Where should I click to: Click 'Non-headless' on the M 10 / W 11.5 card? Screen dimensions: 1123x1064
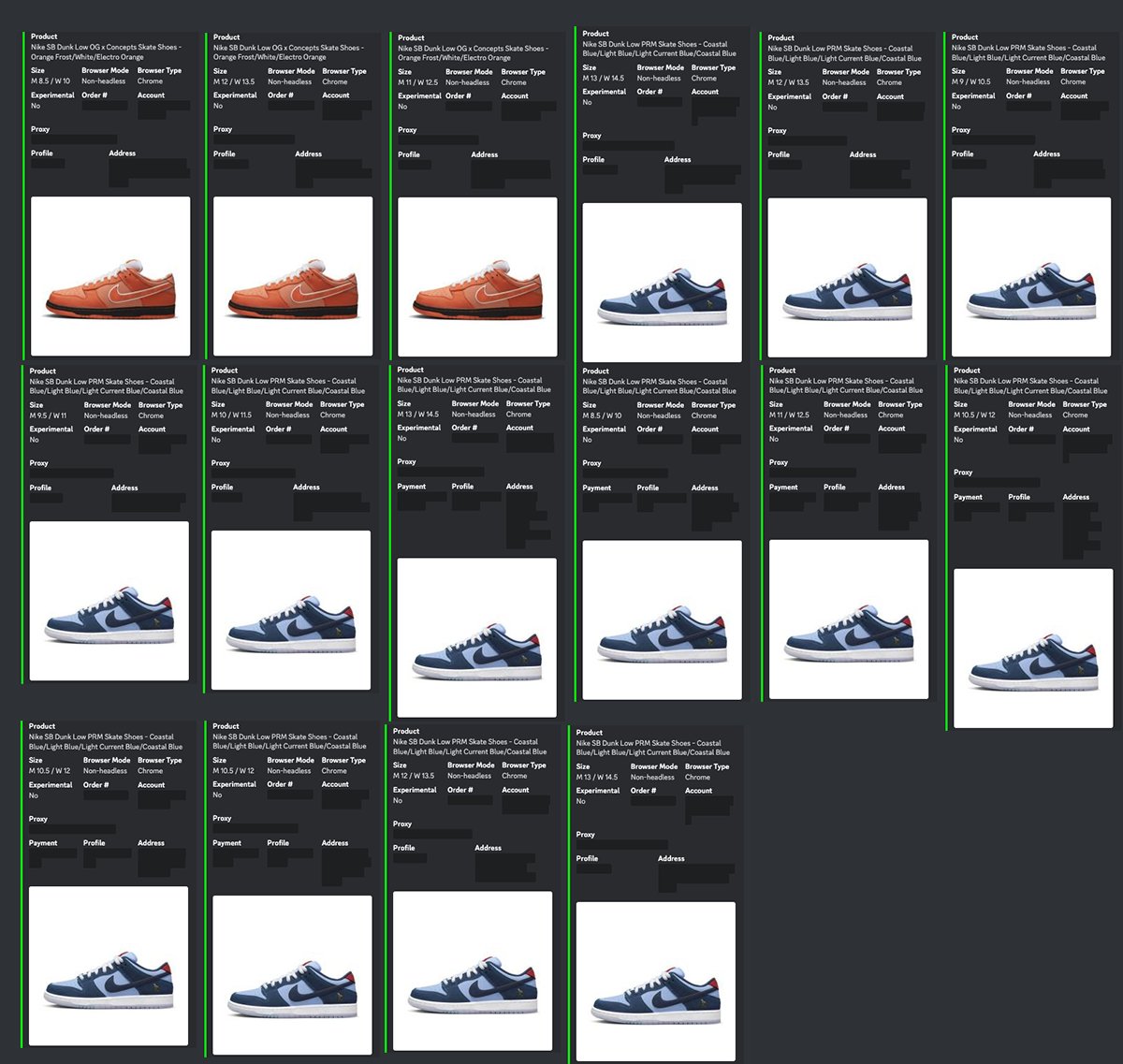click(287, 415)
